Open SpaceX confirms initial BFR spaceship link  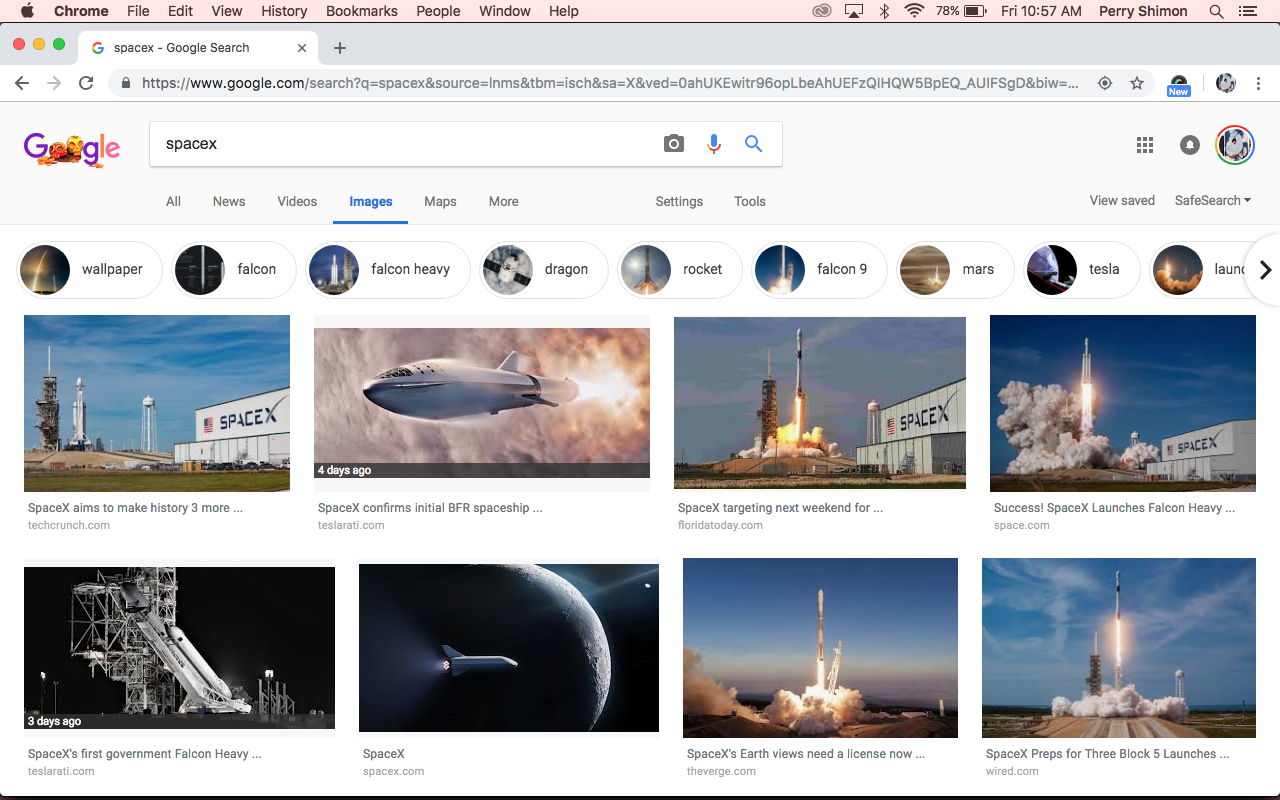click(x=430, y=508)
